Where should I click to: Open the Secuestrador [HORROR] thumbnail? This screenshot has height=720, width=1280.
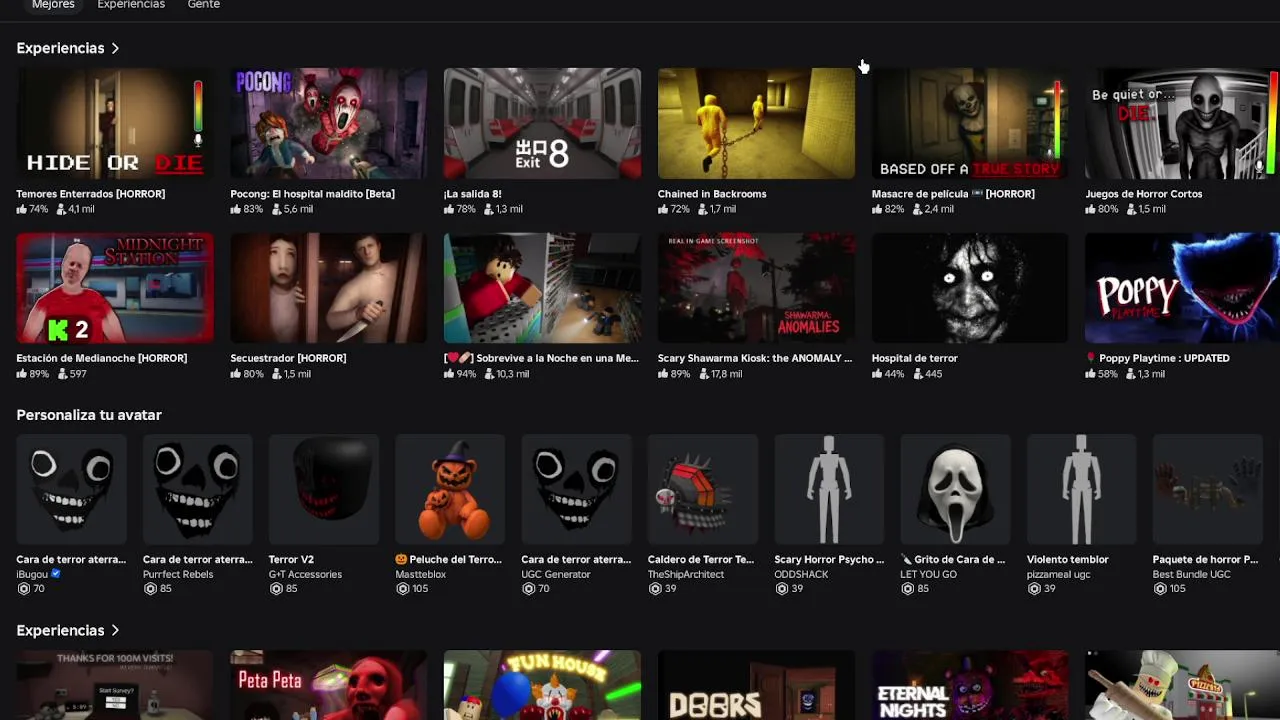click(328, 288)
